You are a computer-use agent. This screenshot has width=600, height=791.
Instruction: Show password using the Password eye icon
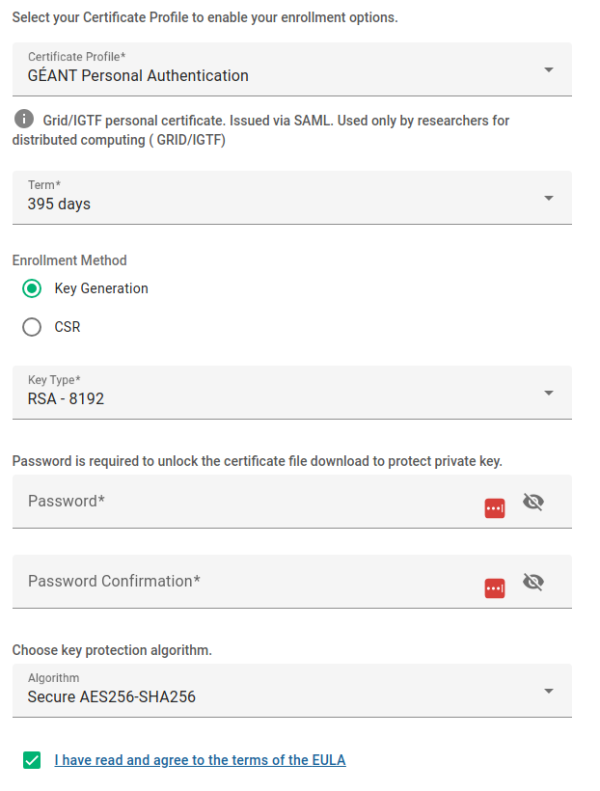(x=533, y=502)
